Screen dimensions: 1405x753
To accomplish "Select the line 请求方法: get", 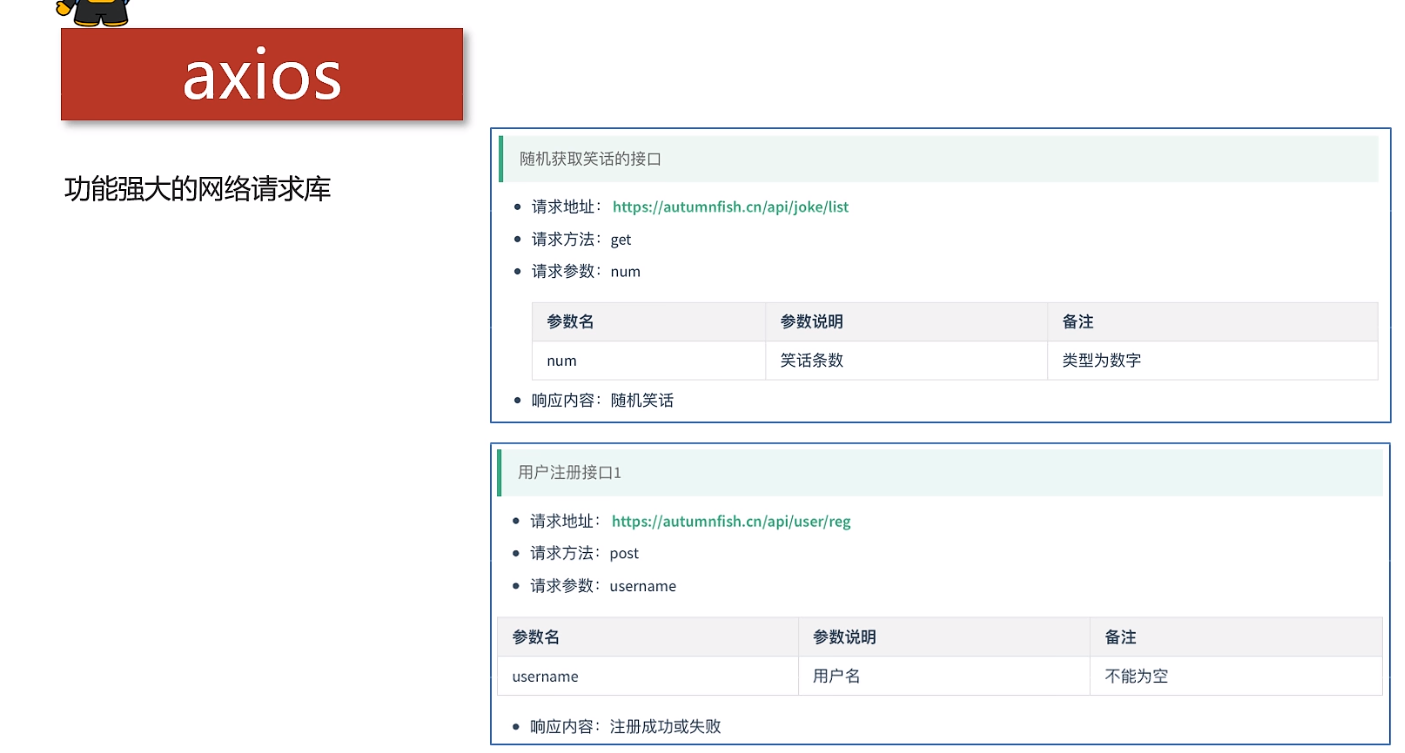I will coord(581,239).
